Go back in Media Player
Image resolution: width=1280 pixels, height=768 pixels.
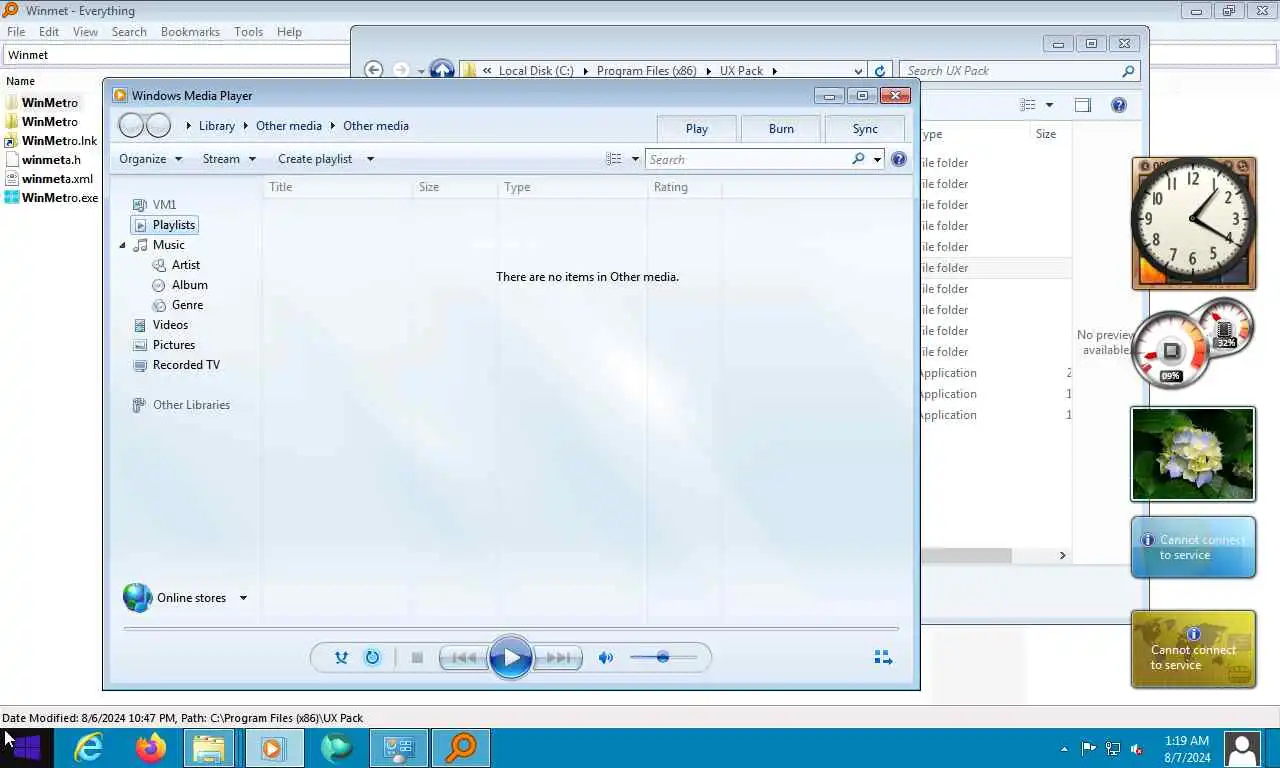[131, 125]
